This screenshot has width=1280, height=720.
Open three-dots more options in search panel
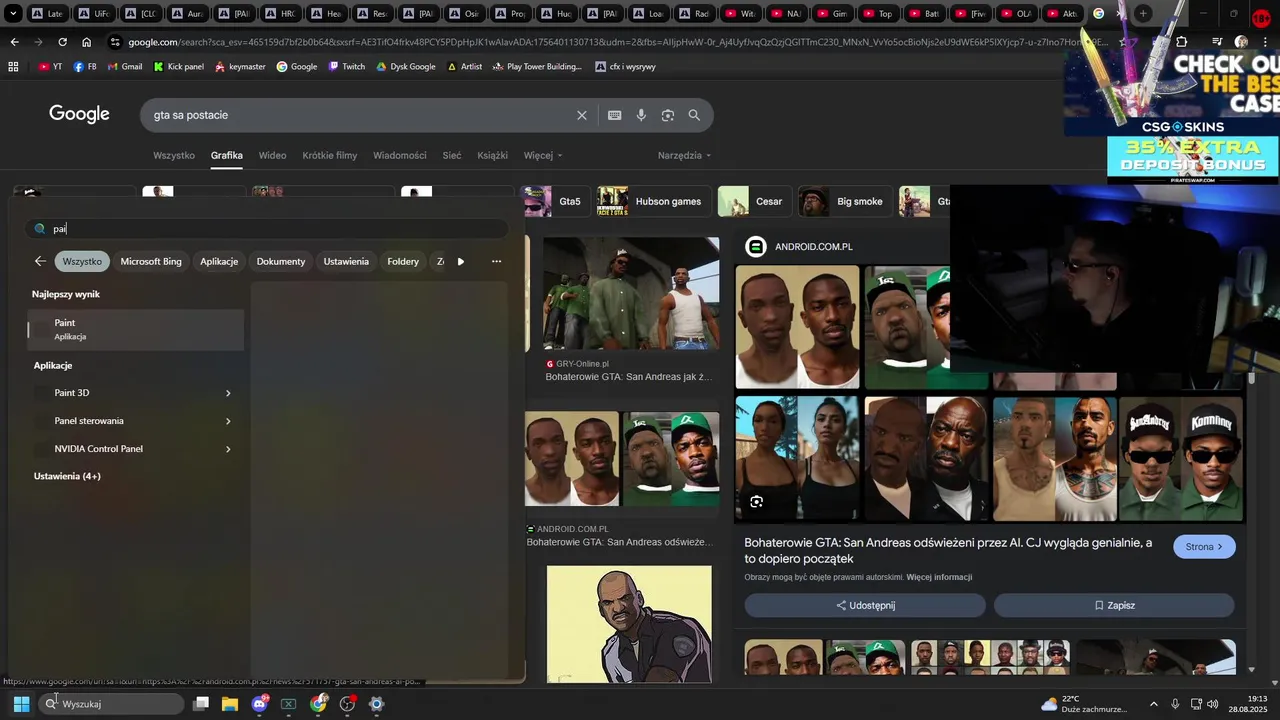point(496,261)
